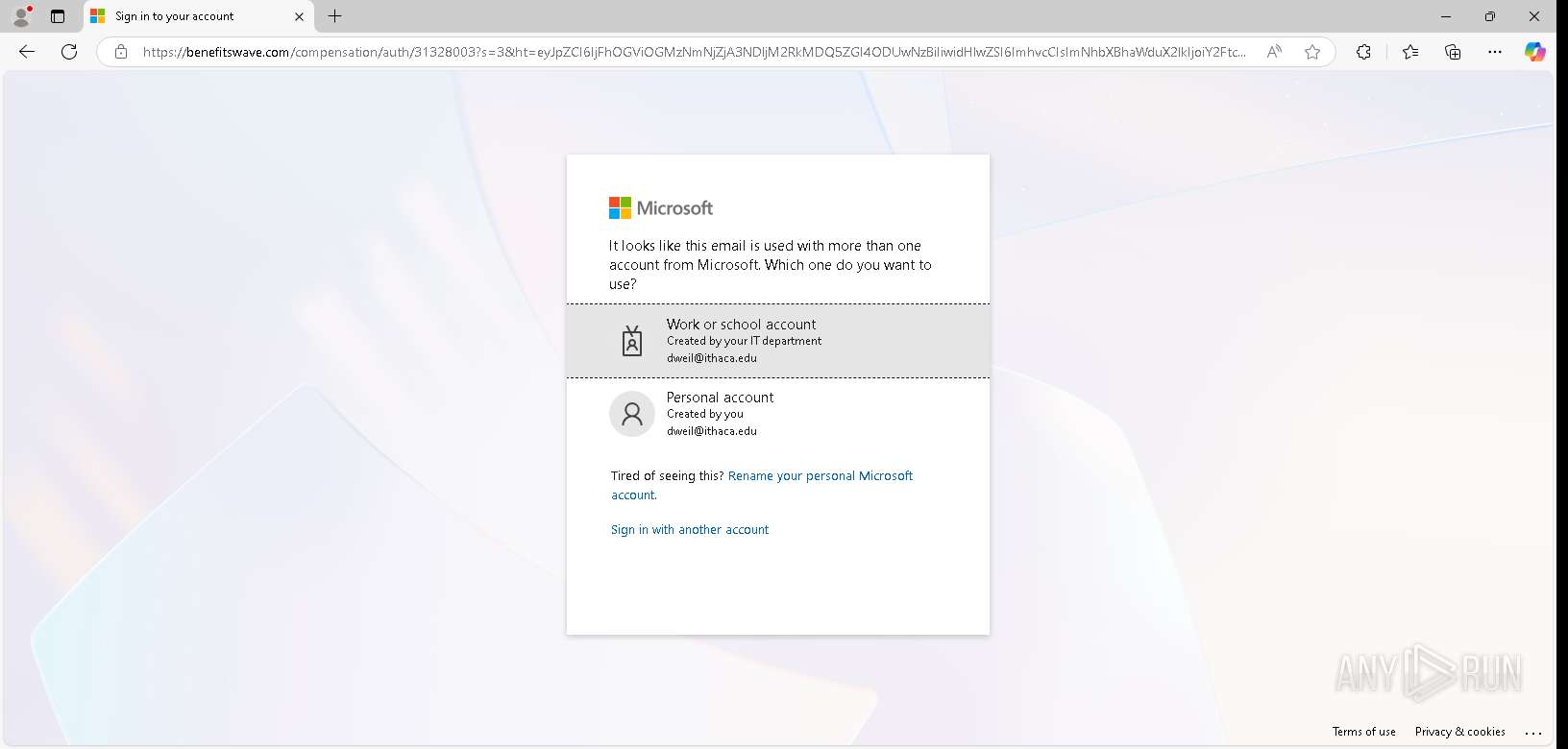
Task: Open the Favorites list icon
Action: click(x=1410, y=52)
